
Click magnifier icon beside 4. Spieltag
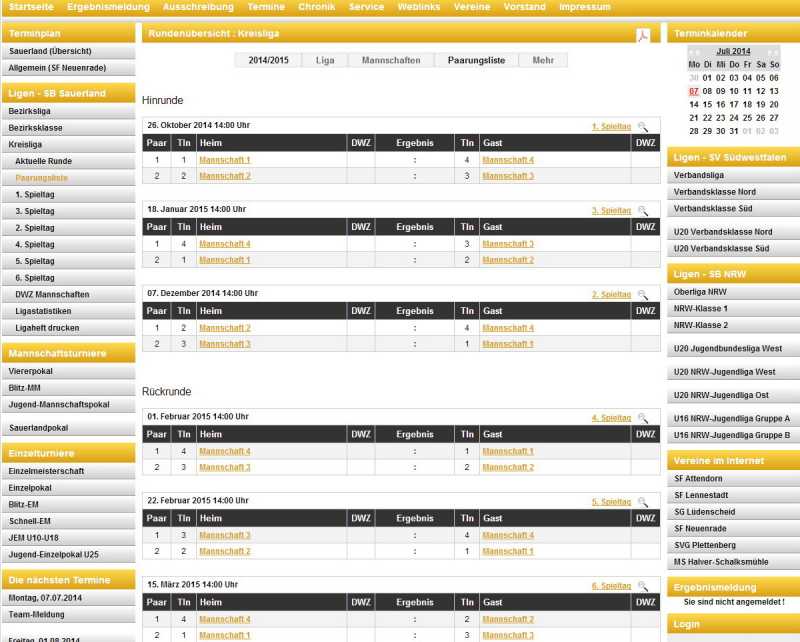pos(643,418)
